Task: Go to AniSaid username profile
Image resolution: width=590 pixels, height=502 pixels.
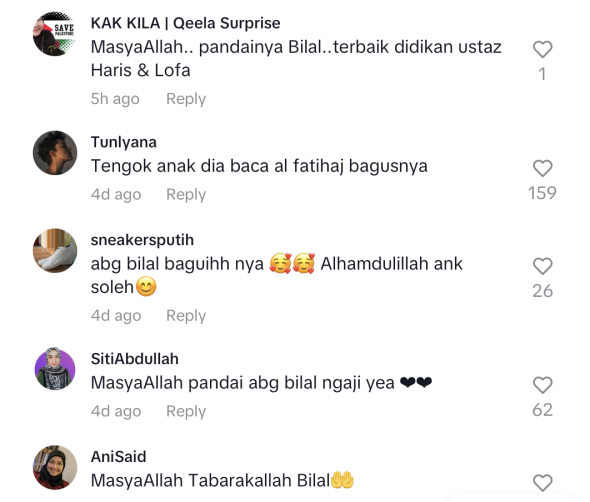Action: point(119,457)
